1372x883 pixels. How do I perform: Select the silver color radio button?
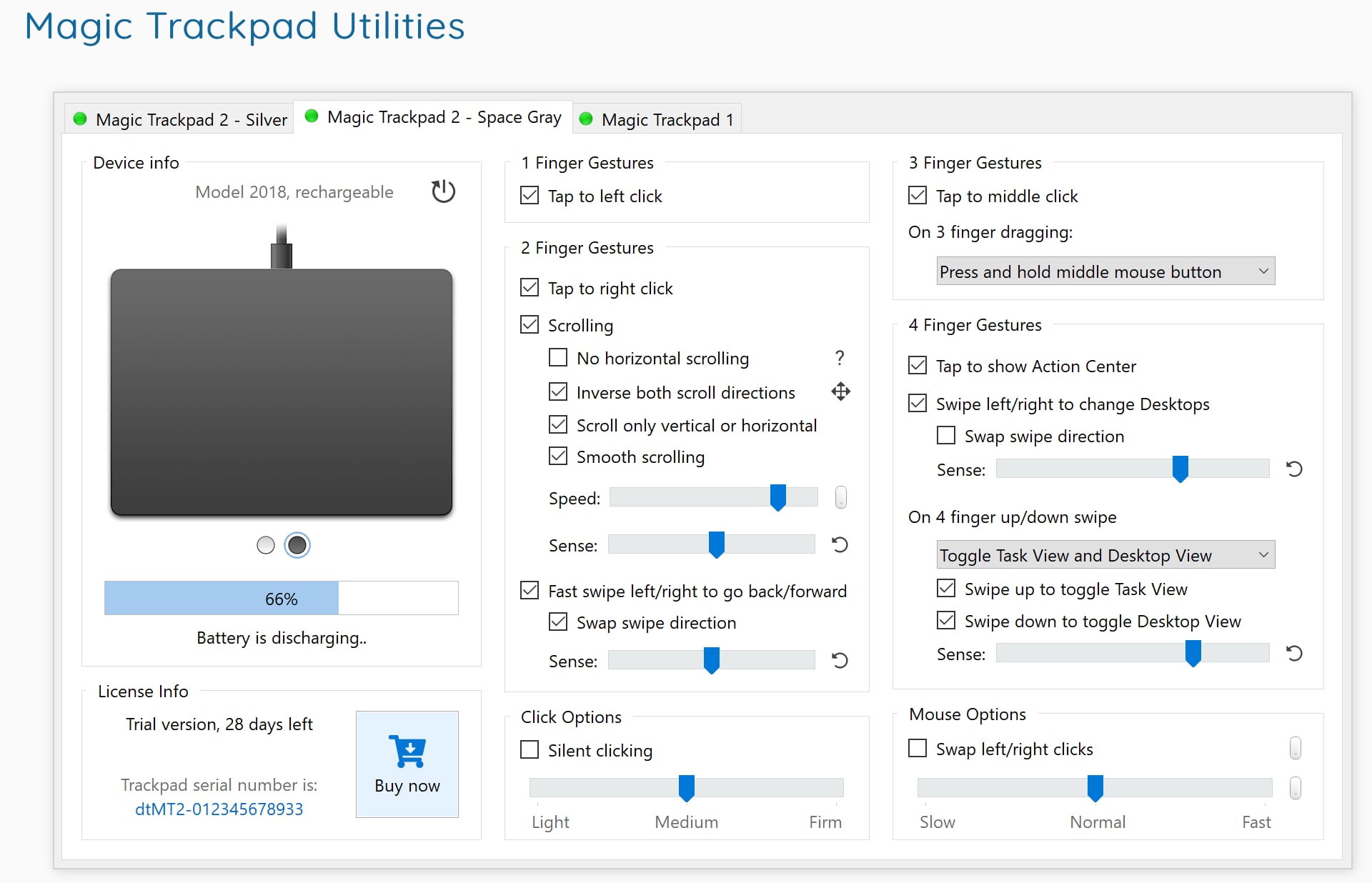coord(265,545)
